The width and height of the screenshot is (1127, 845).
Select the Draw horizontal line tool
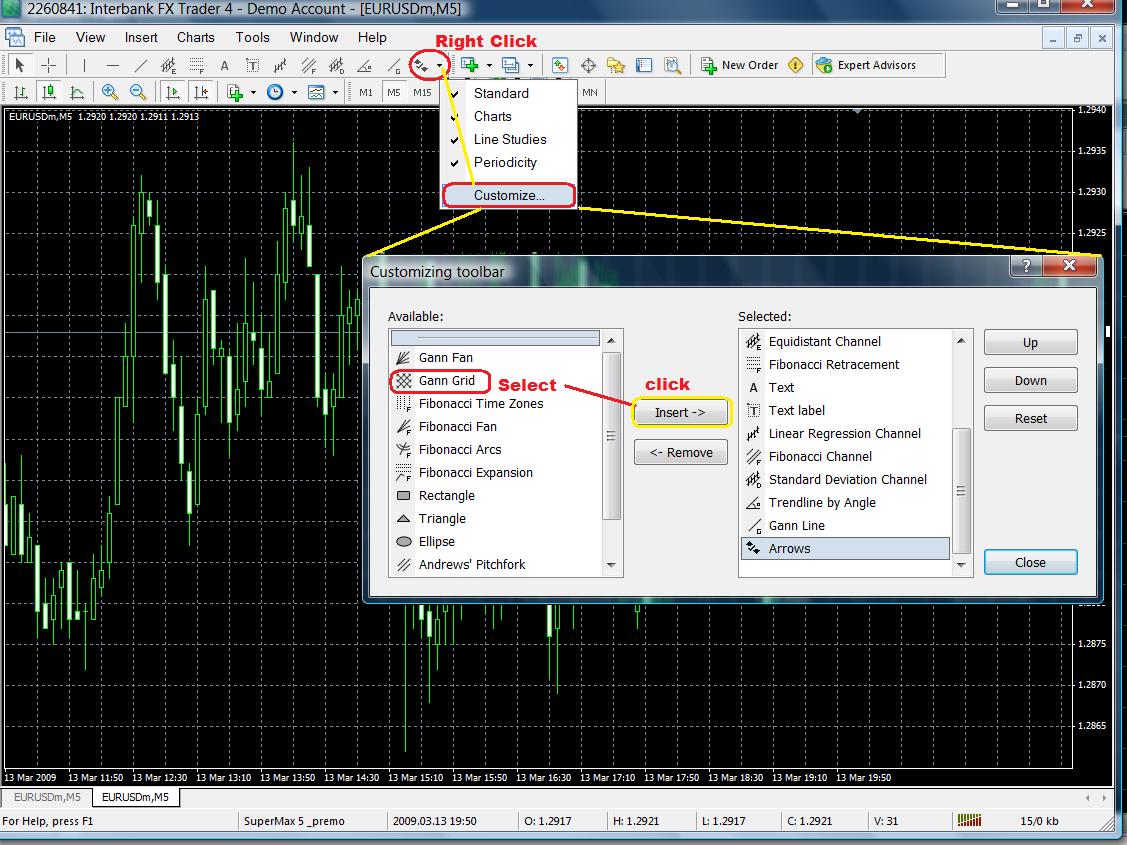113,66
